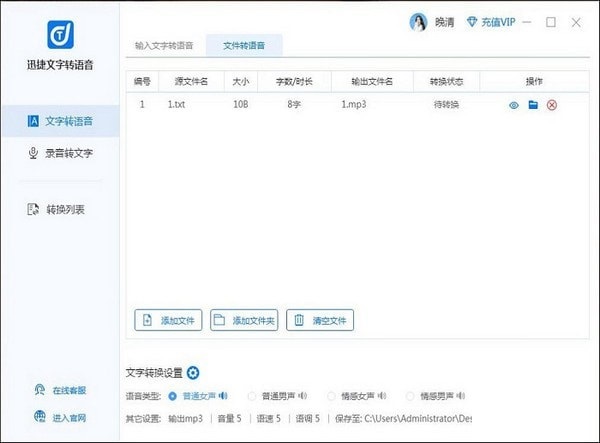Viewport: 600px width, 443px height.
Task: Click the 晚清 user avatar
Action: point(418,22)
